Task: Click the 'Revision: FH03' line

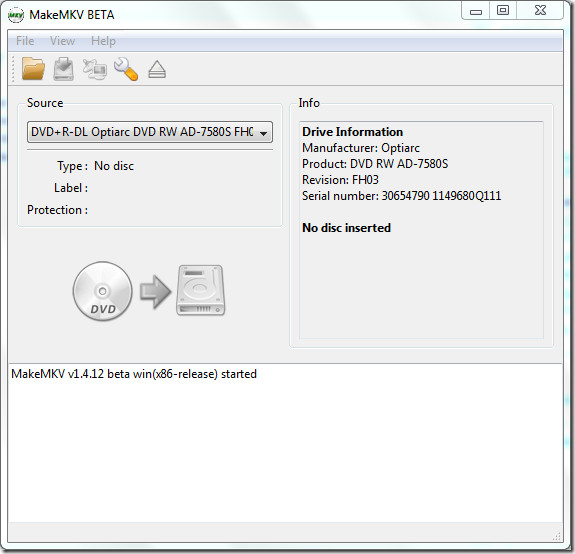Action: point(340,180)
